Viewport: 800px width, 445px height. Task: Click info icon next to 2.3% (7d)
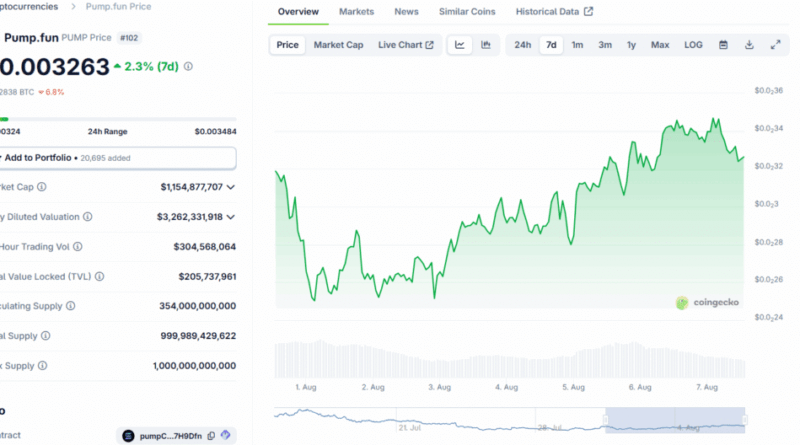(x=188, y=66)
